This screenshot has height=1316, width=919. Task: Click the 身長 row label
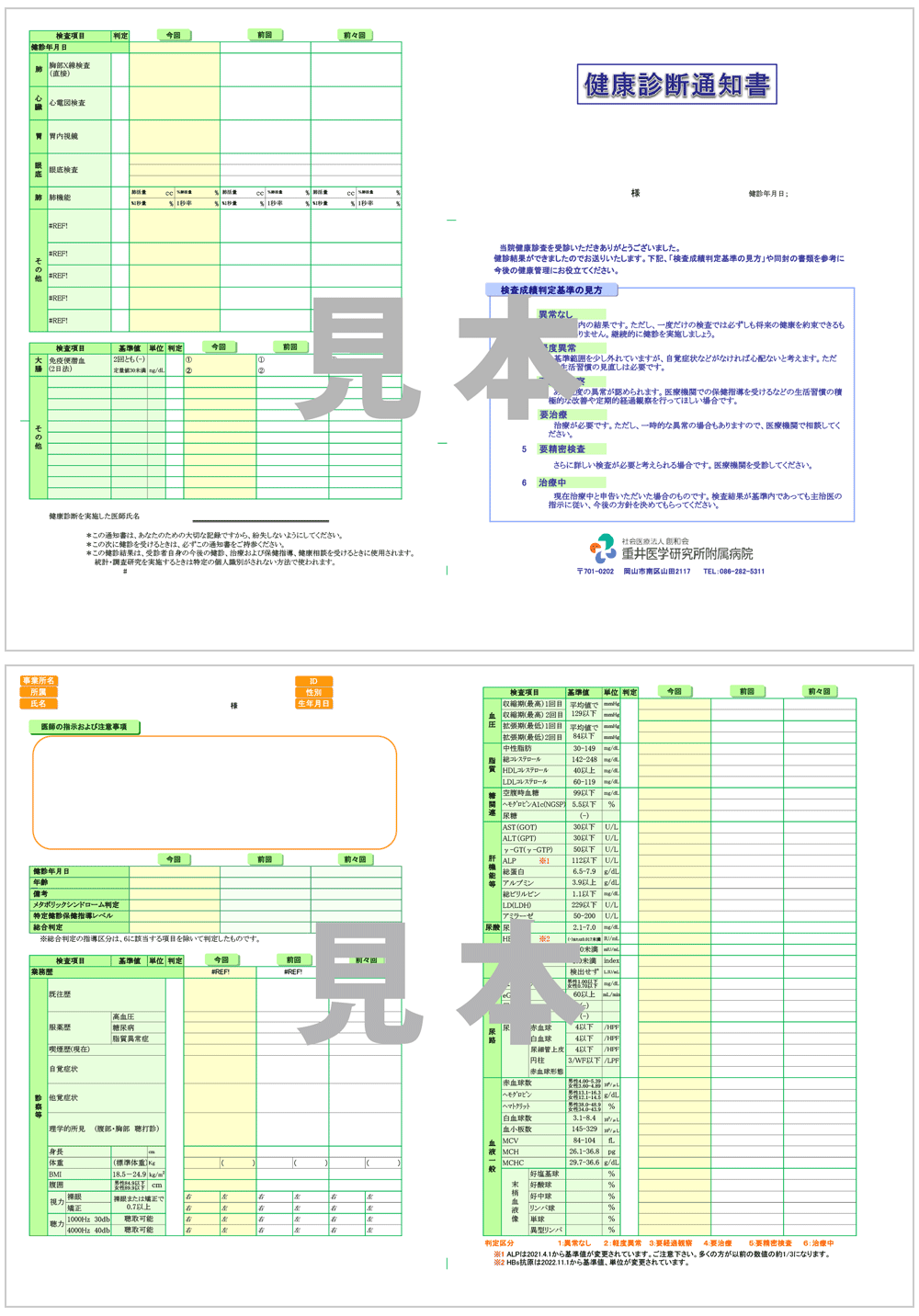pos(56,1151)
